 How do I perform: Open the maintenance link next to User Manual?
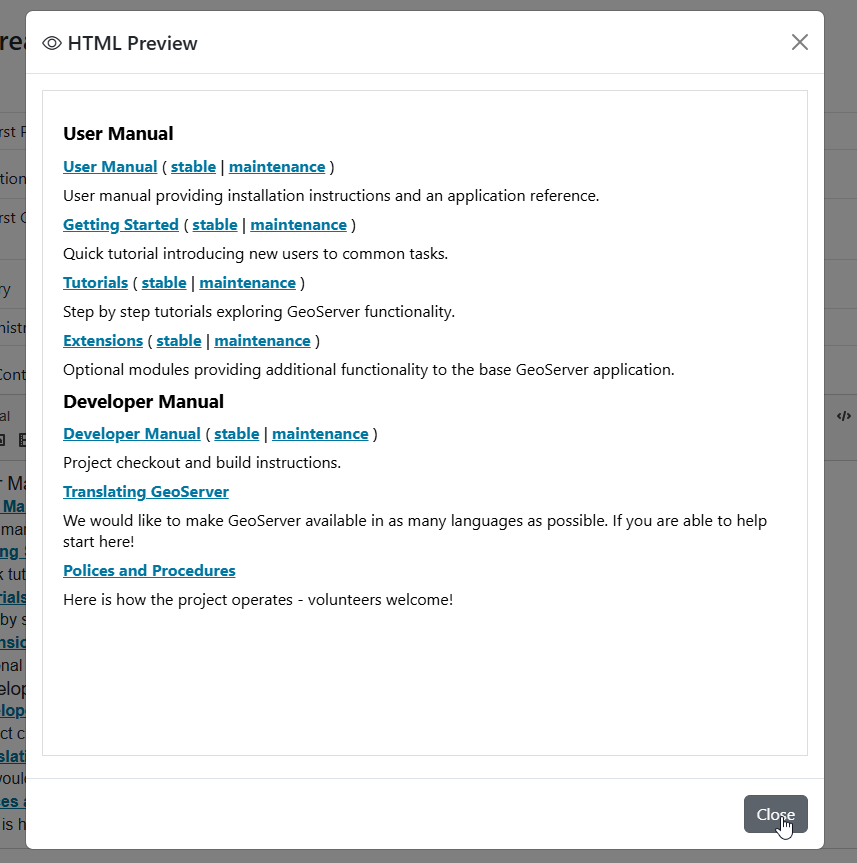tap(277, 167)
